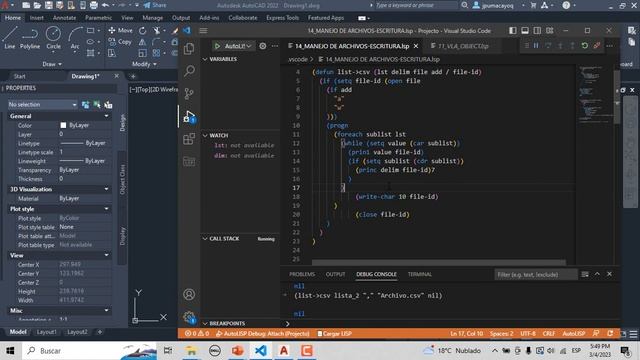640x360 pixels.
Task: Toggle Secondary Side Bar layout icon
Action: point(537,31)
